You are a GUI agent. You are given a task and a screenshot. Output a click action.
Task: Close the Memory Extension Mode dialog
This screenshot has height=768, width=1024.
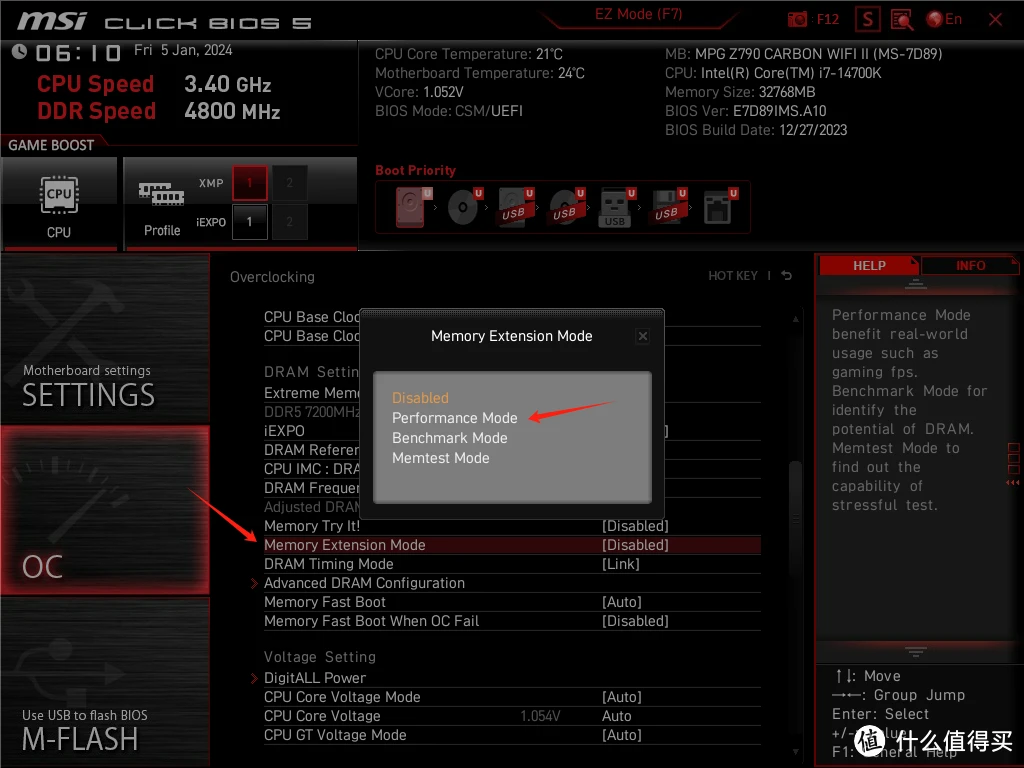tap(643, 336)
